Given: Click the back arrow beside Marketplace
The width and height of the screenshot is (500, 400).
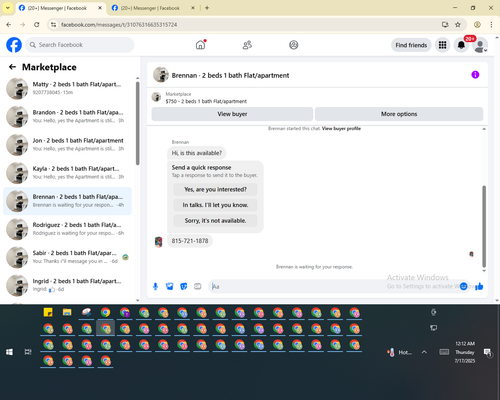Looking at the screenshot, I should point(12,67).
